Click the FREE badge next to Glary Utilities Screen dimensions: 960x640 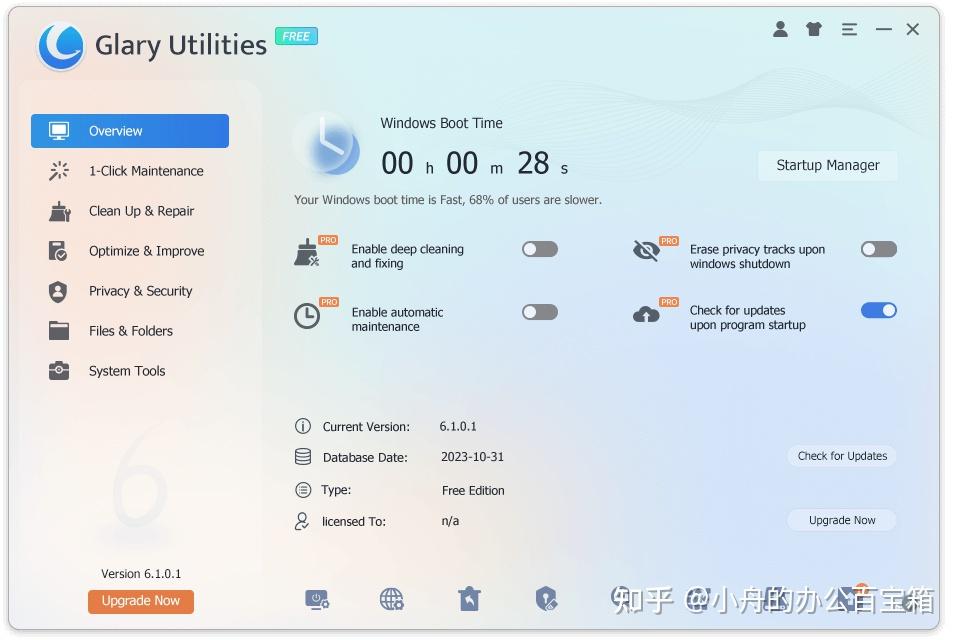(296, 36)
